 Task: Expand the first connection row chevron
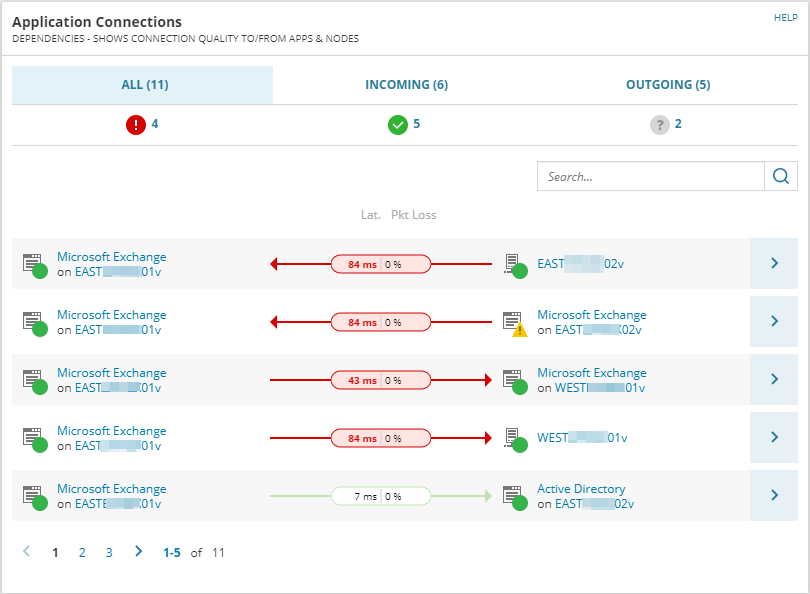[x=773, y=264]
